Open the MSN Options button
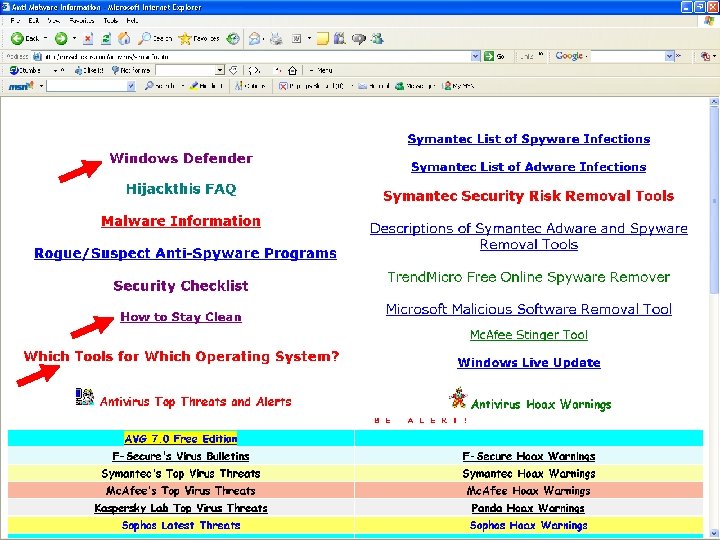The height and width of the screenshot is (540, 720). (x=251, y=86)
